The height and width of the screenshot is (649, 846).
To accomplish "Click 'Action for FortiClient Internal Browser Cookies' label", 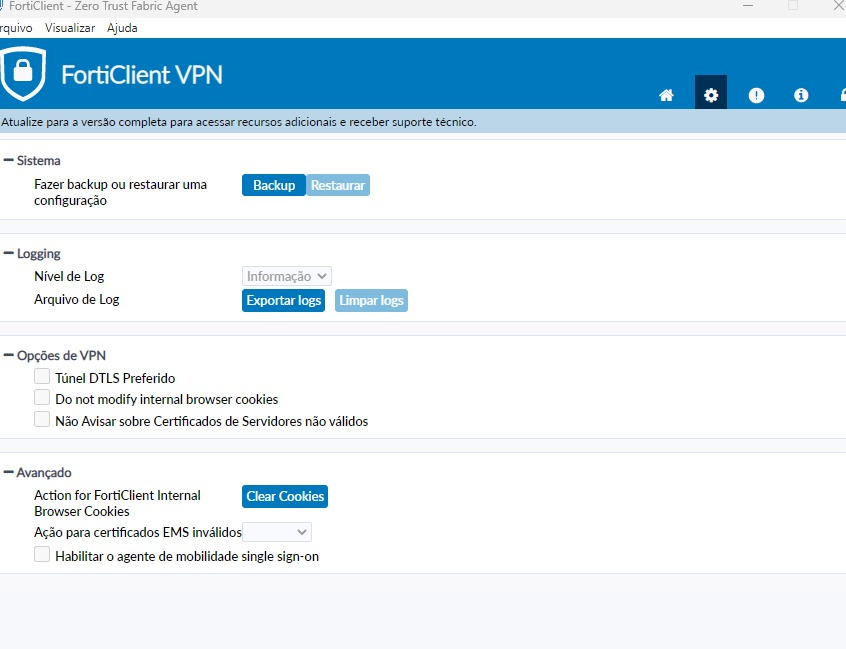I will (117, 503).
